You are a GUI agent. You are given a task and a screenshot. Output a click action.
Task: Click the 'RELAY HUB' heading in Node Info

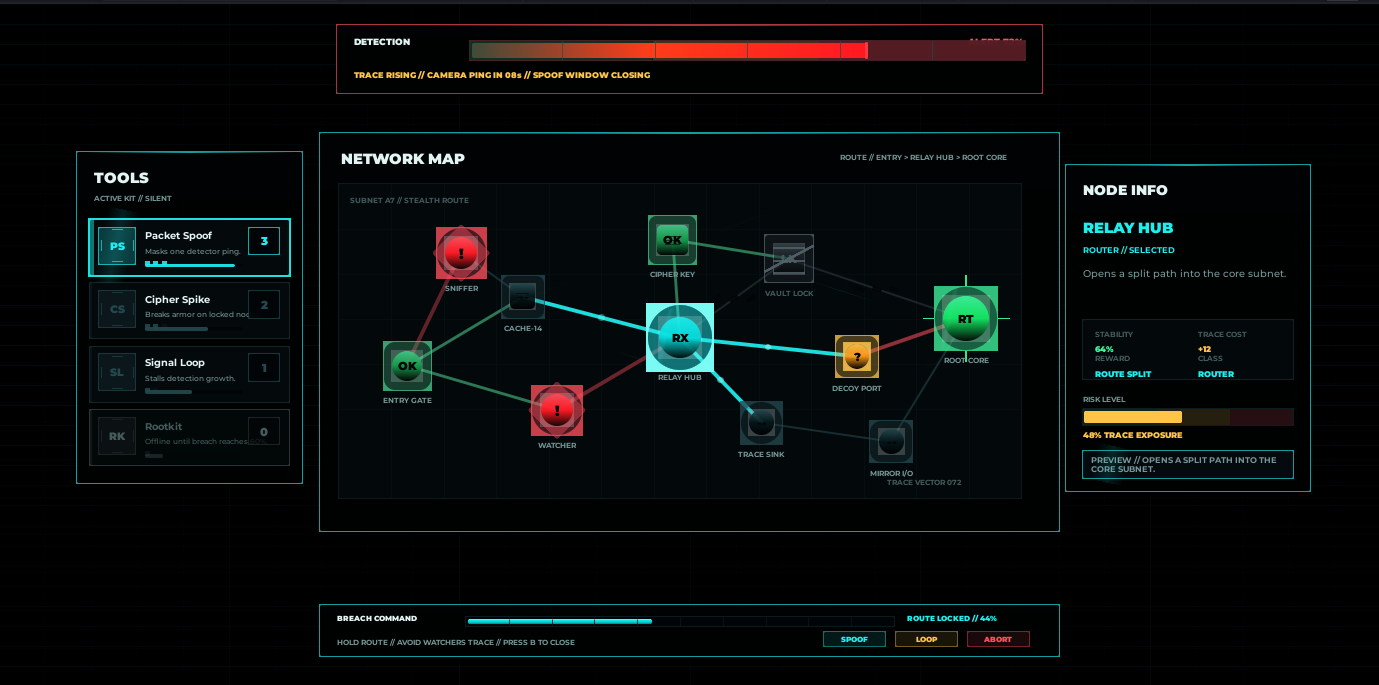click(x=1128, y=228)
